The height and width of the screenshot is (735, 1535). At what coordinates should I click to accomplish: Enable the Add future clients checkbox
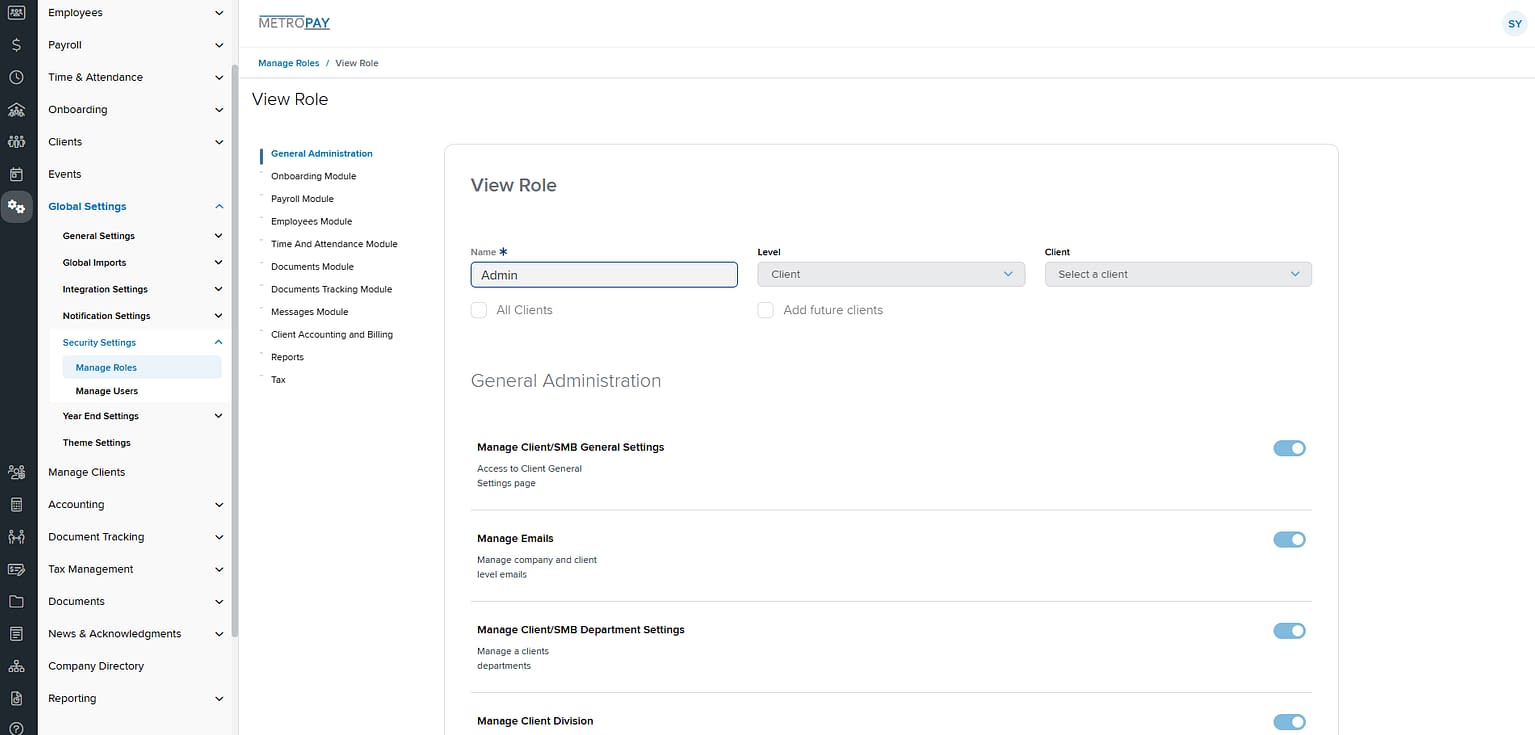point(765,310)
